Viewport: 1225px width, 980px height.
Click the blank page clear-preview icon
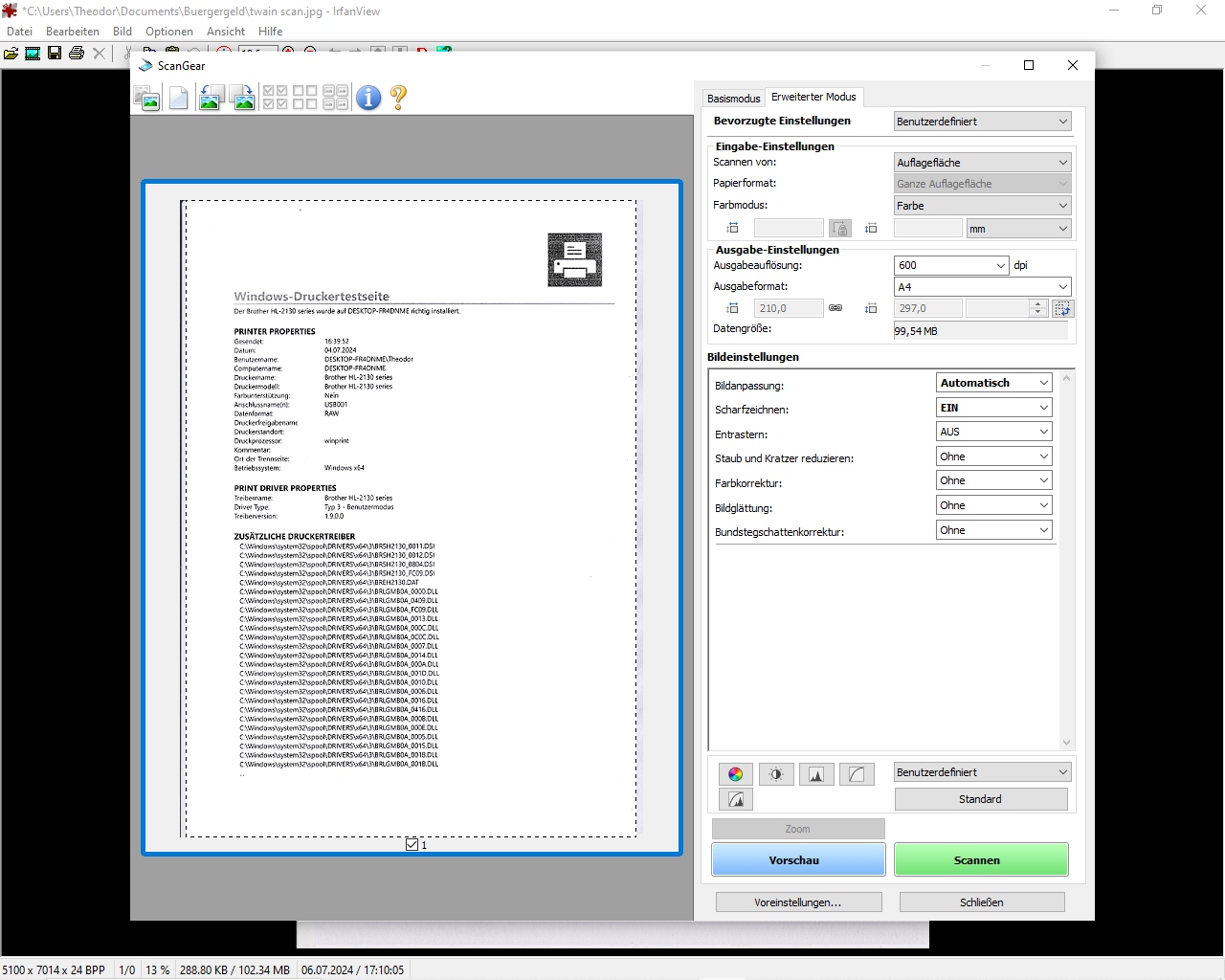coord(179,98)
